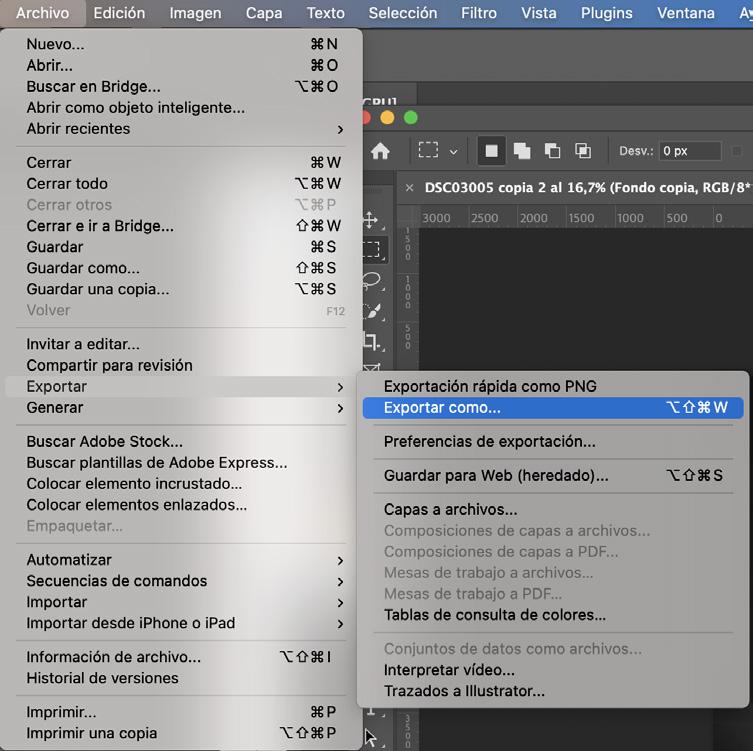
Task: Choose Invitar a editar...
Action: click(182, 344)
